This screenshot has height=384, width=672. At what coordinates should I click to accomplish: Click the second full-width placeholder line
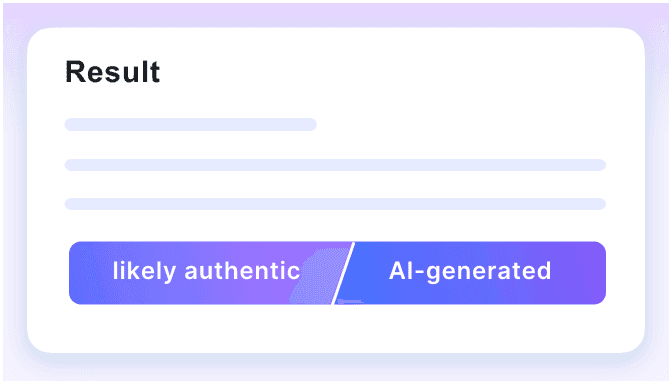pos(335,165)
